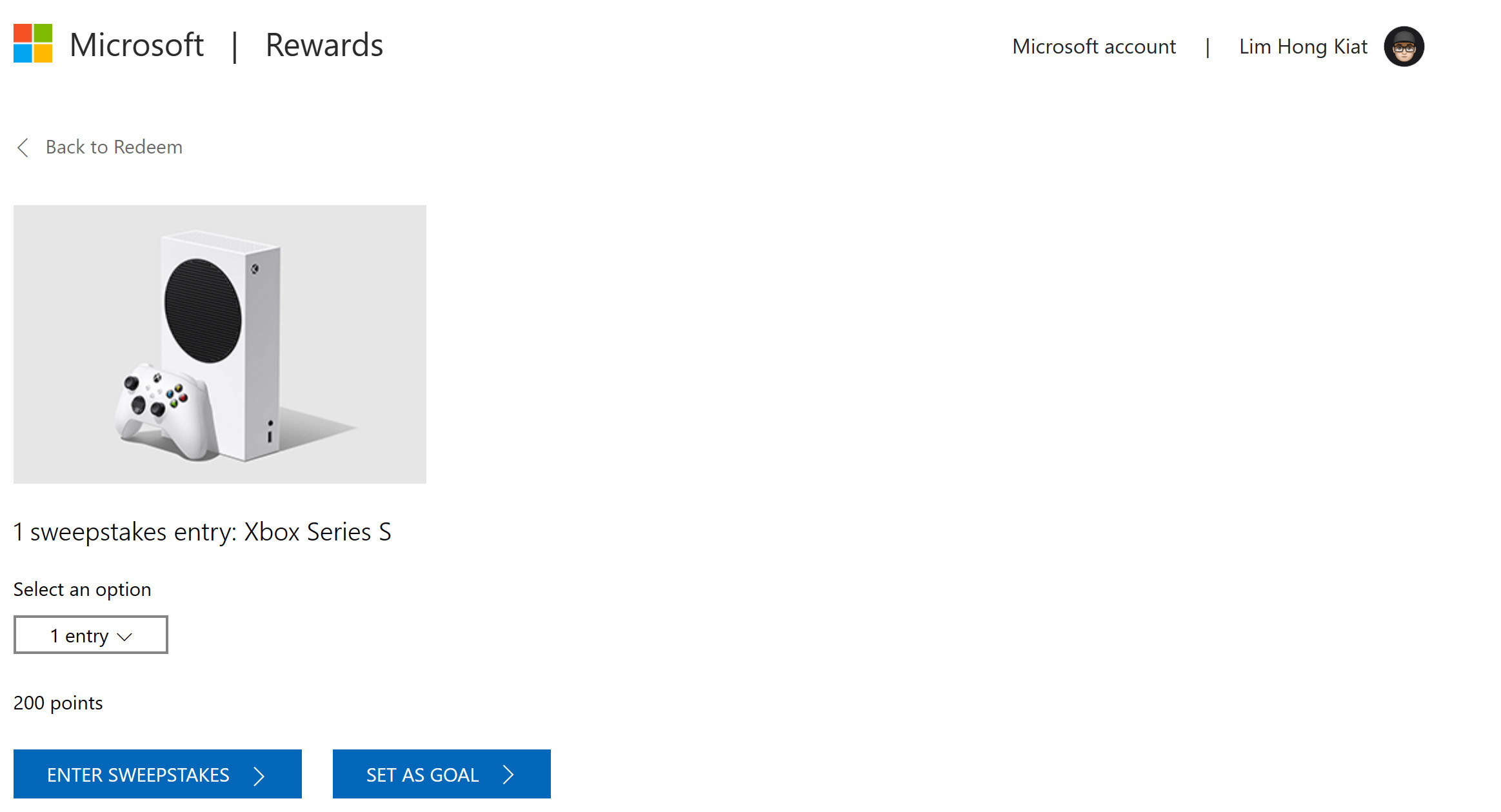
Task: Open the Microsoft account link
Action: tap(1094, 46)
